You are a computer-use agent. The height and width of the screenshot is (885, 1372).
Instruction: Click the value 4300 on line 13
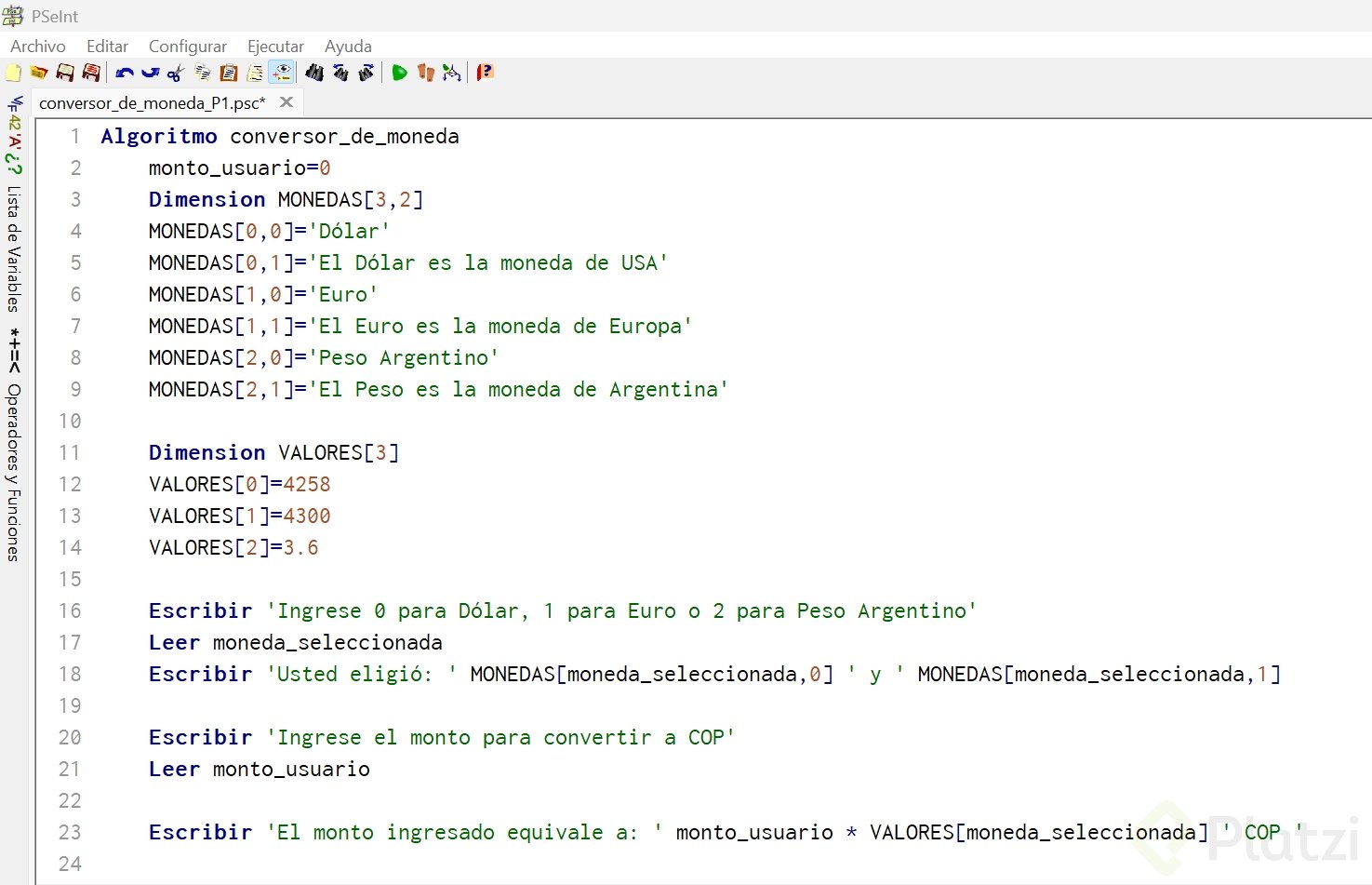click(x=307, y=516)
